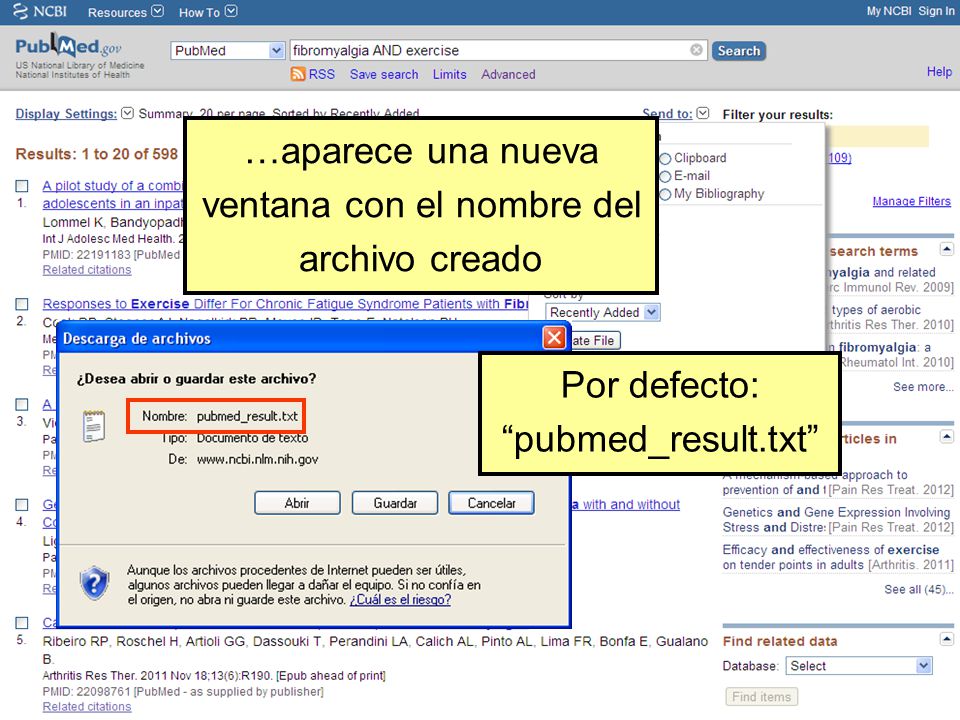Image resolution: width=960 pixels, height=720 pixels.
Task: Clear the search box with the X icon
Action: (x=696, y=50)
